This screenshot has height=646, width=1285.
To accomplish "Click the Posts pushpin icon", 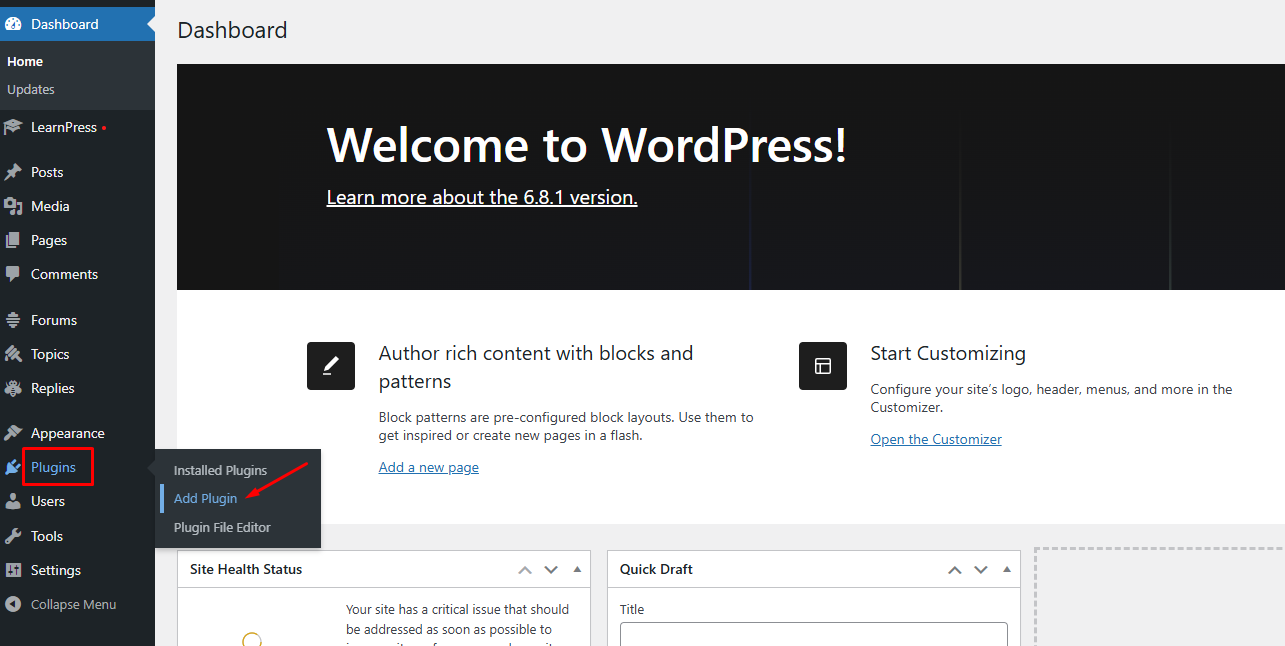I will tap(13, 172).
